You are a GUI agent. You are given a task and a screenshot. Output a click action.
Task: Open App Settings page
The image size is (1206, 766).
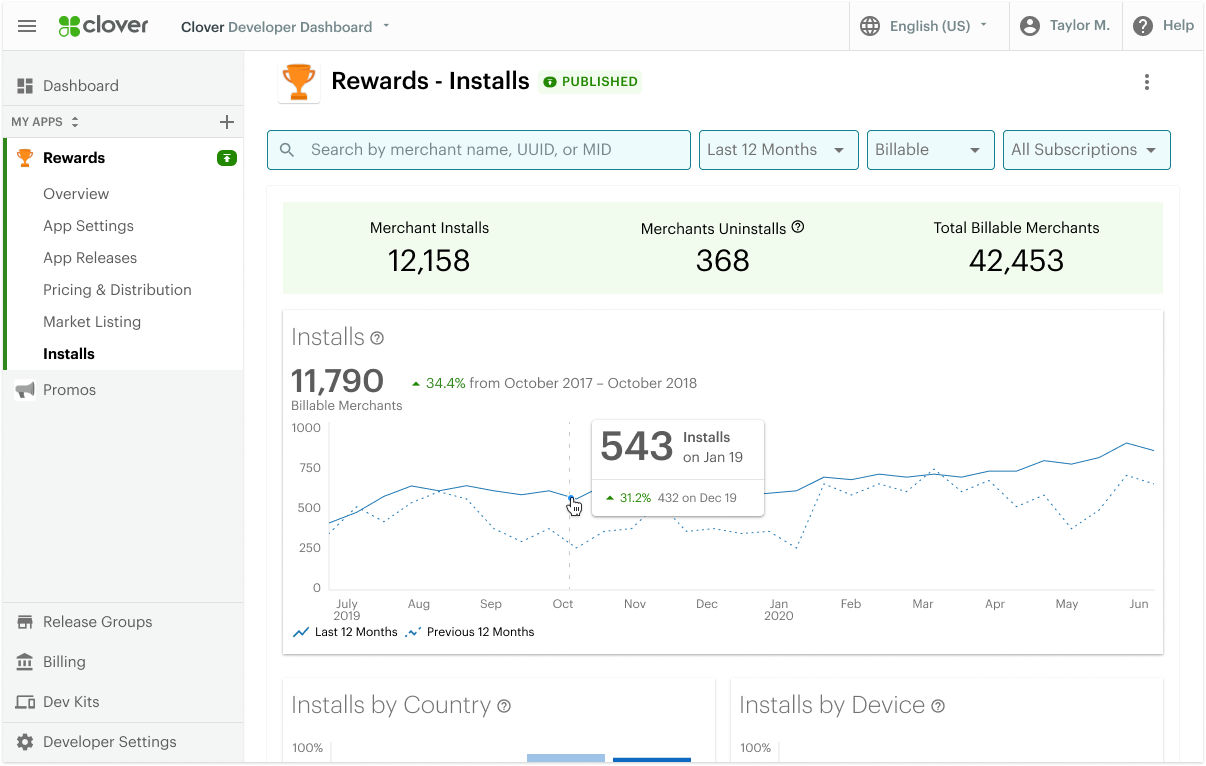point(88,226)
